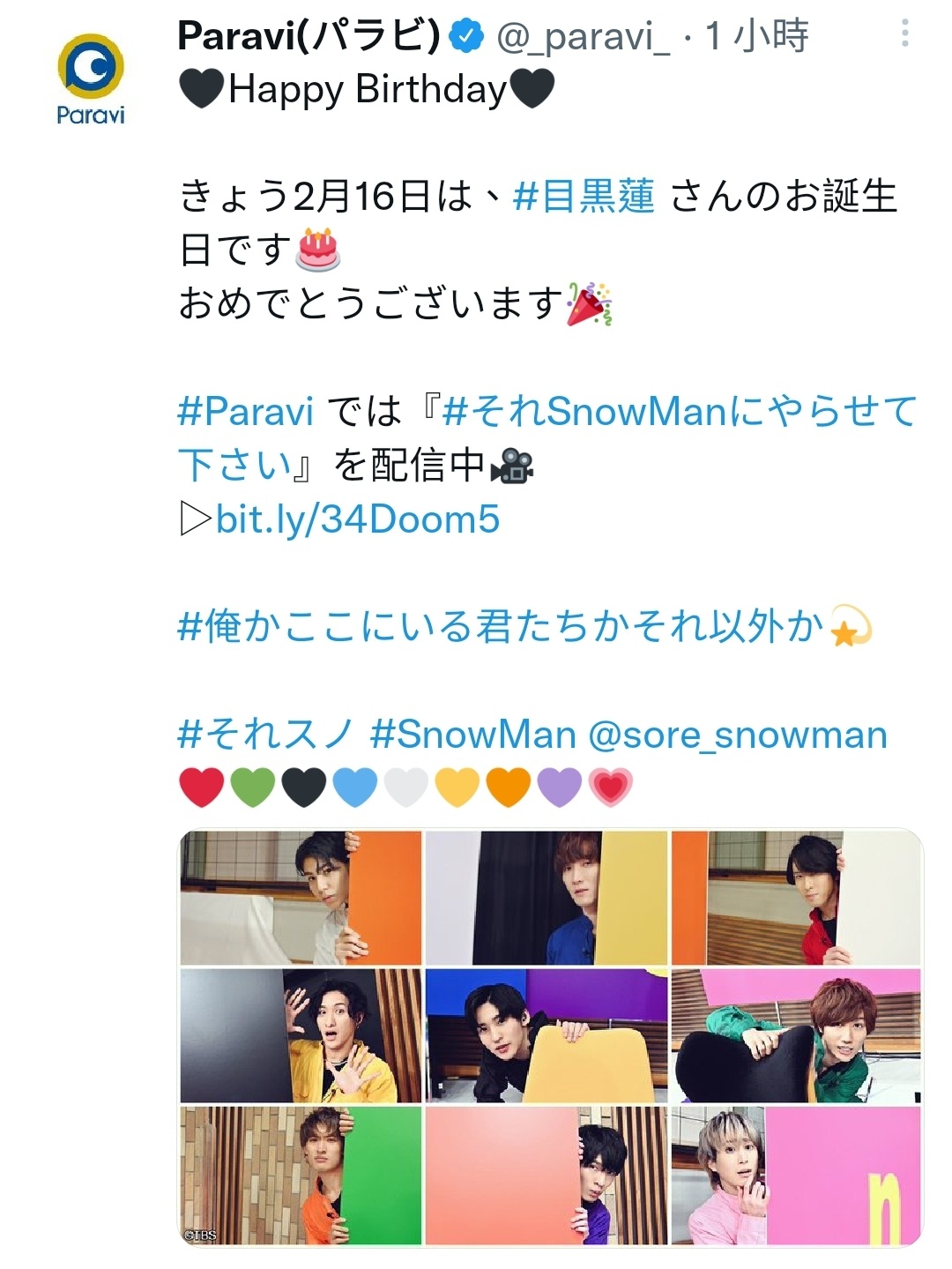View photo of man in yellow jacket
Image resolution: width=952 pixels, height=1269 pixels.
301,1035
